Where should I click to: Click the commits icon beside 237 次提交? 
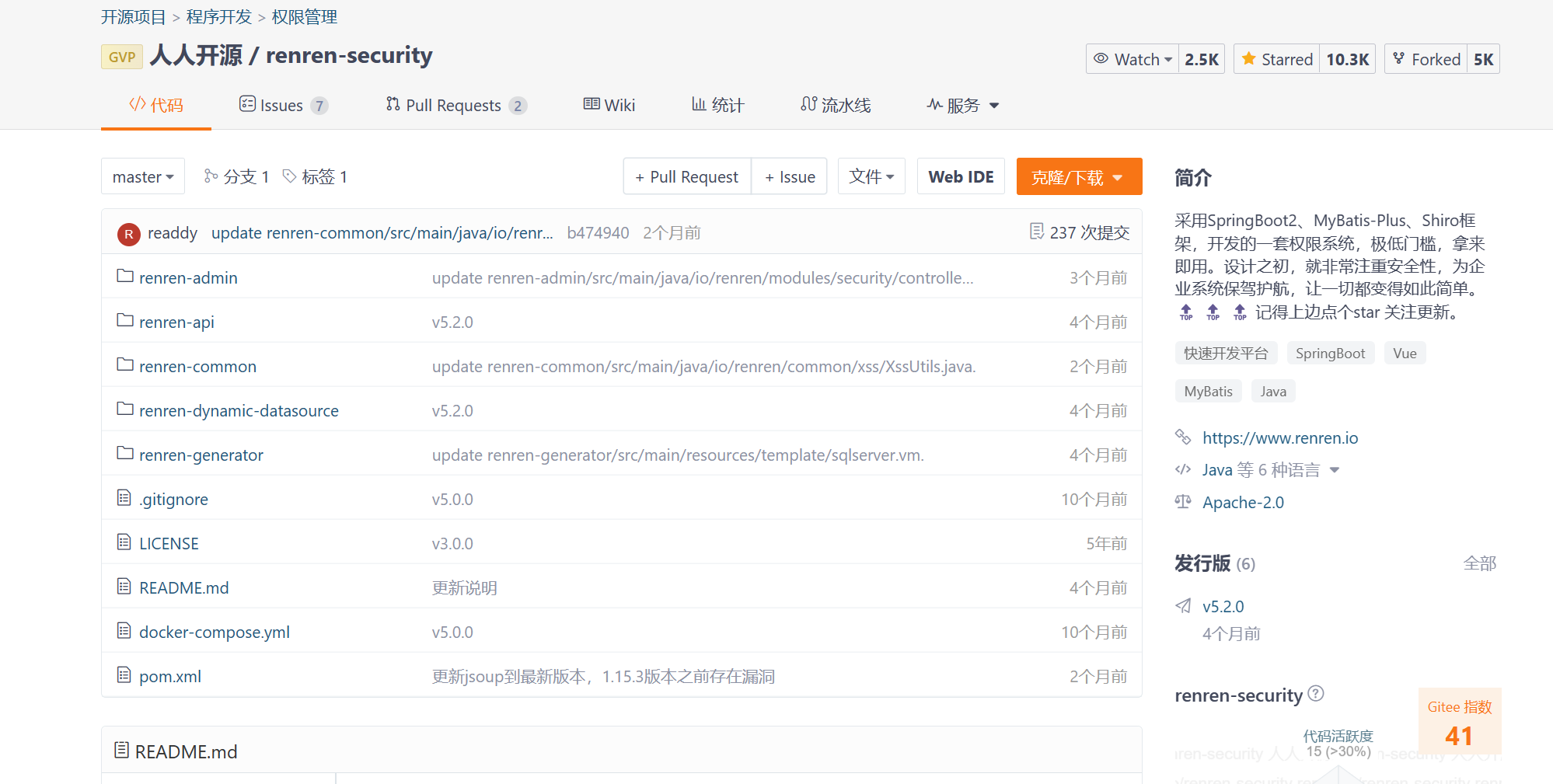point(1037,231)
